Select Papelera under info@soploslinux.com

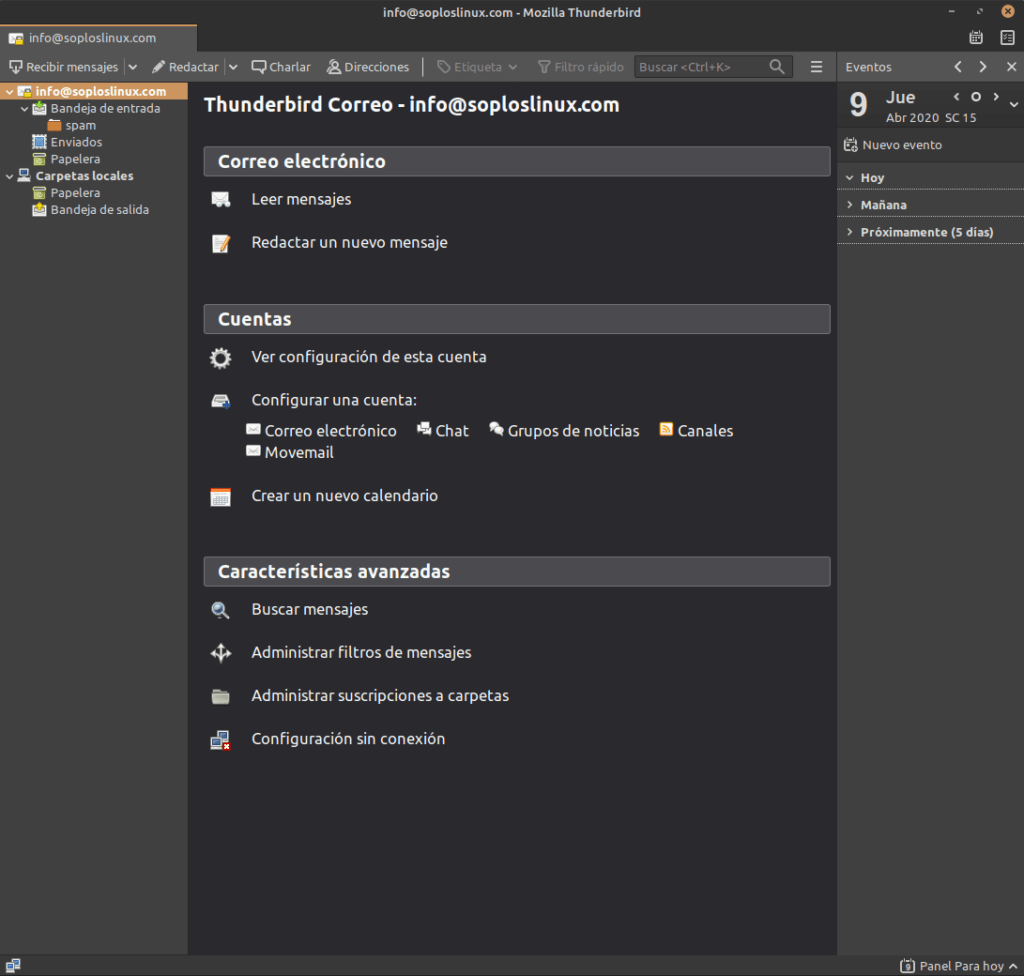(74, 159)
